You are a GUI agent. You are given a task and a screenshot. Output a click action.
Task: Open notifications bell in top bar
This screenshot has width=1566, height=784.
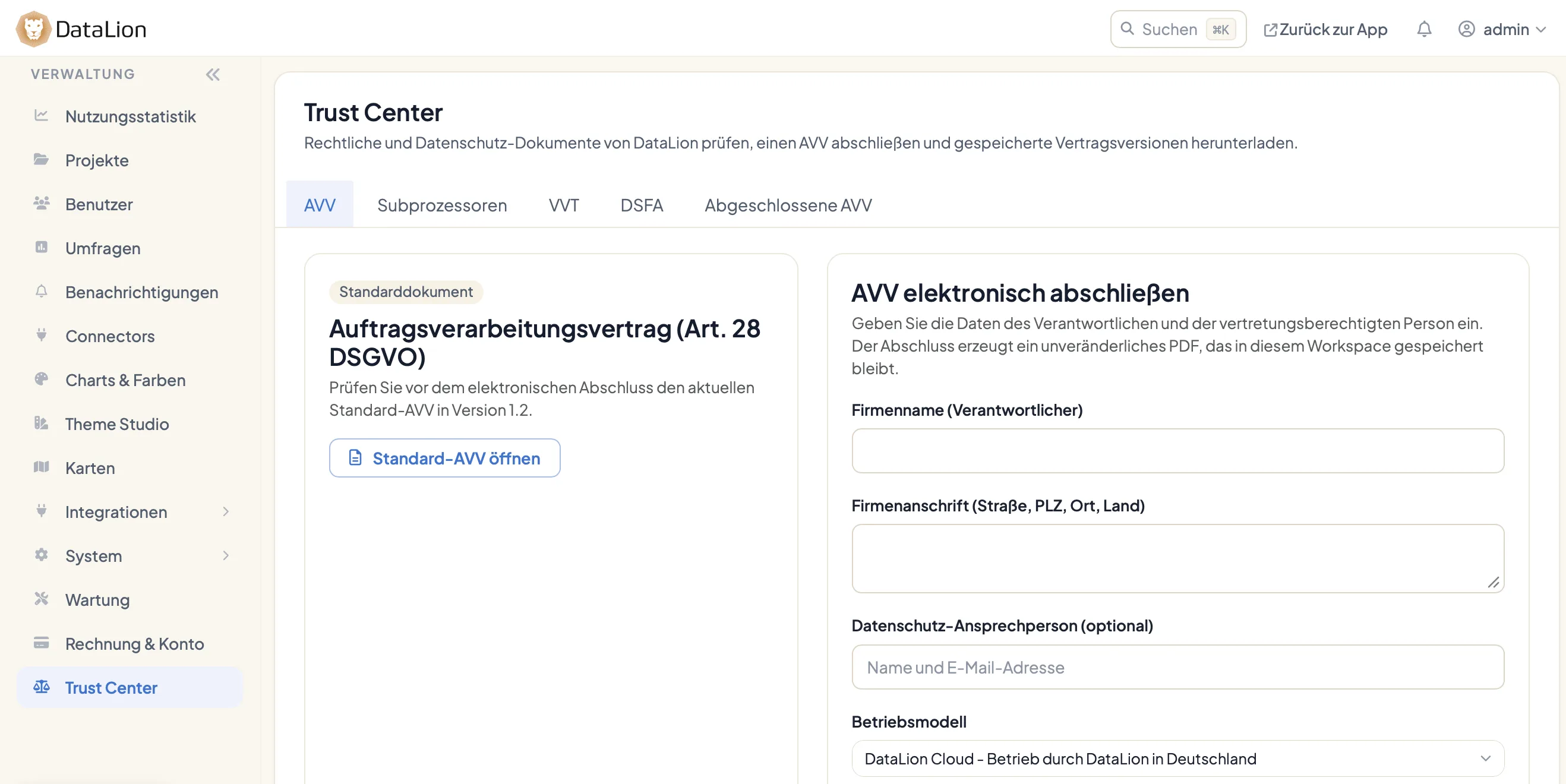pyautogui.click(x=1425, y=29)
